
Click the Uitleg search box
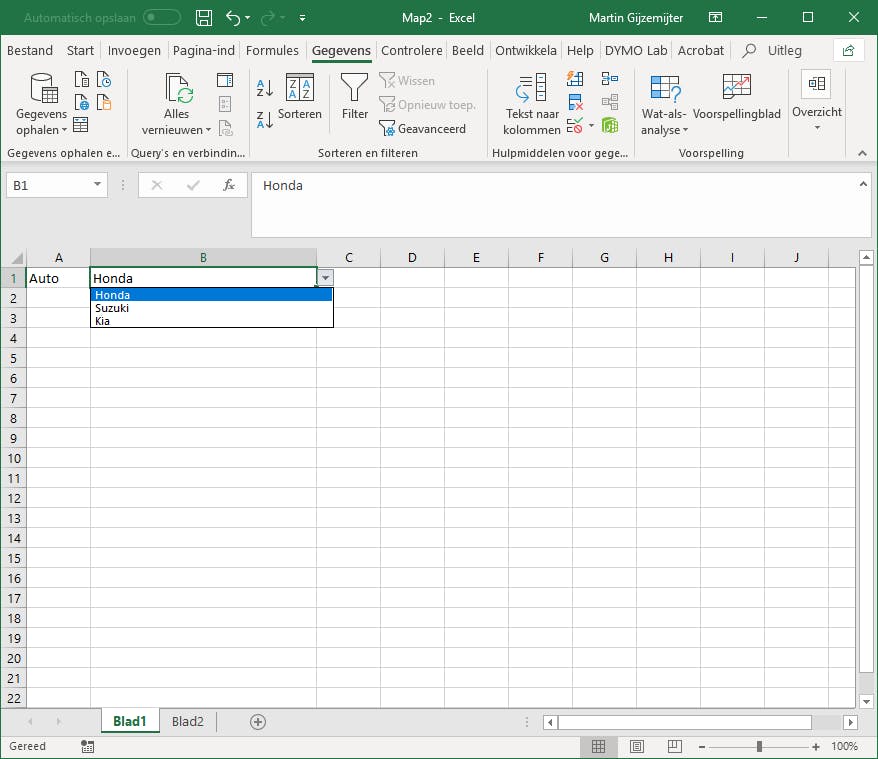772,50
